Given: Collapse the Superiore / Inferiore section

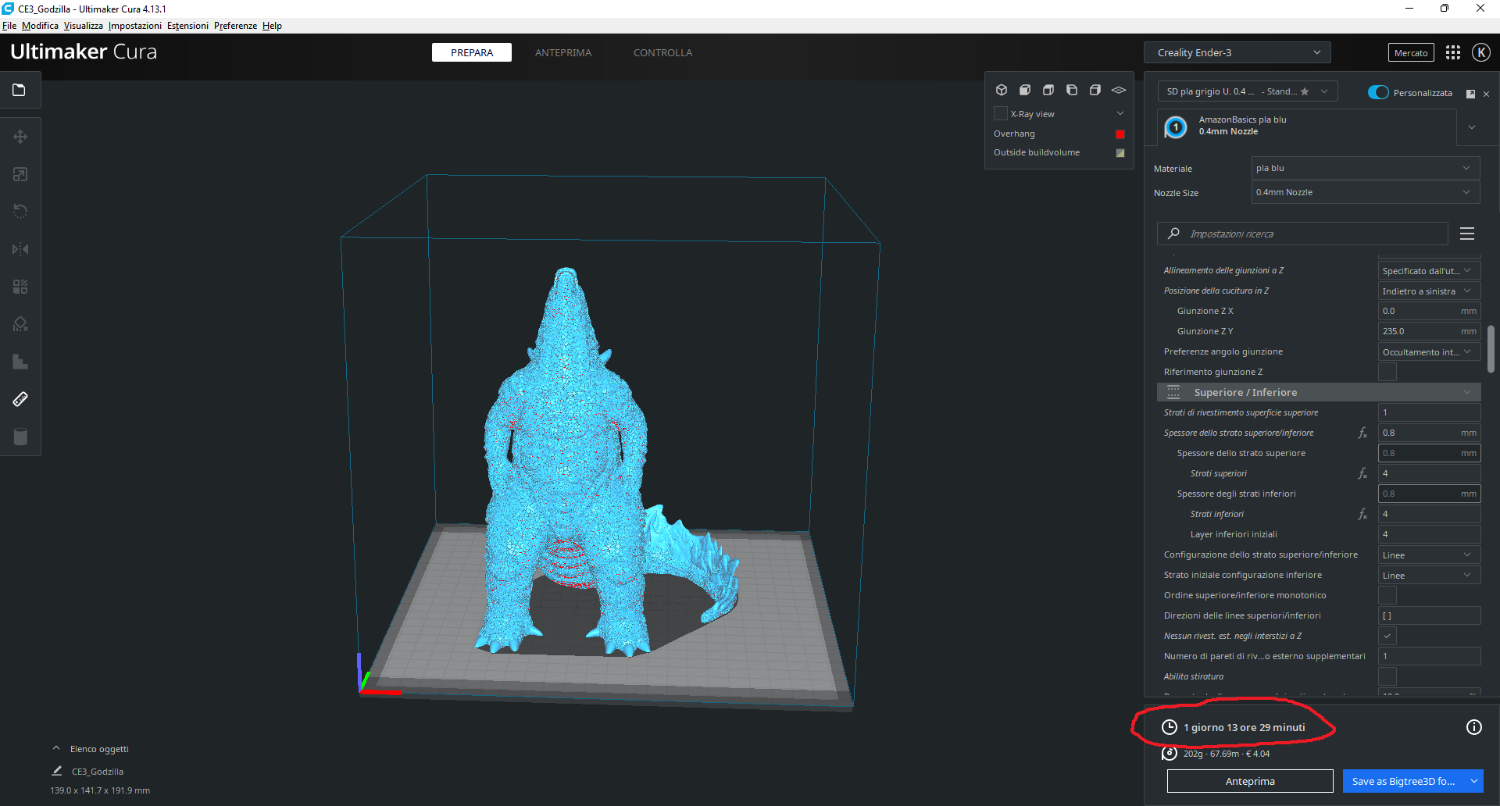Looking at the screenshot, I should (1319, 392).
